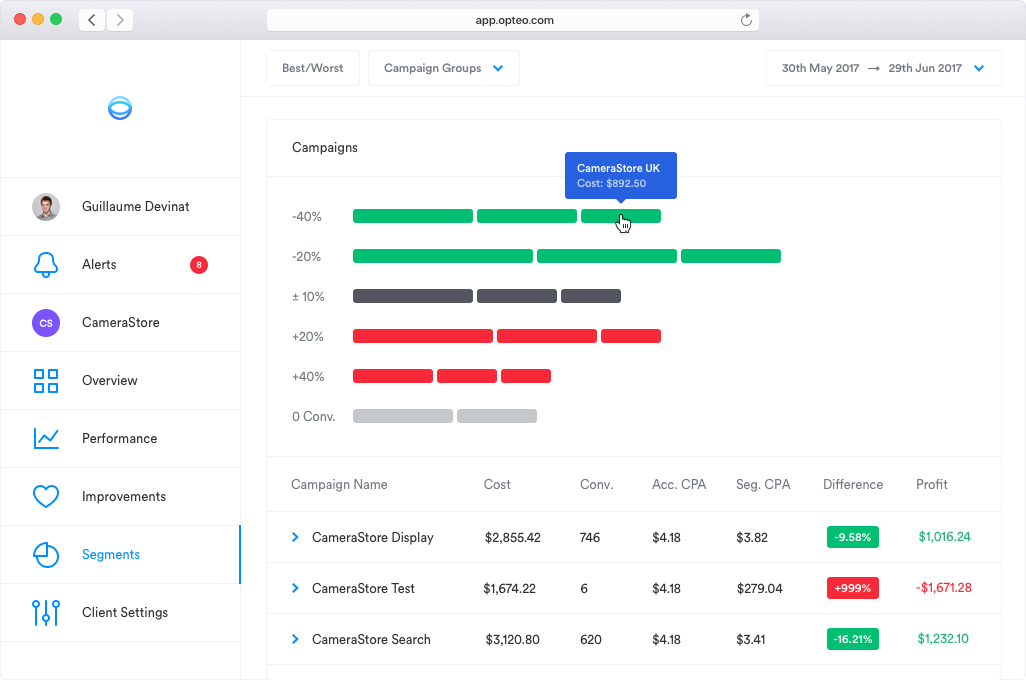Reload page with refresh icon
Image resolution: width=1026 pixels, height=680 pixels.
[x=746, y=20]
